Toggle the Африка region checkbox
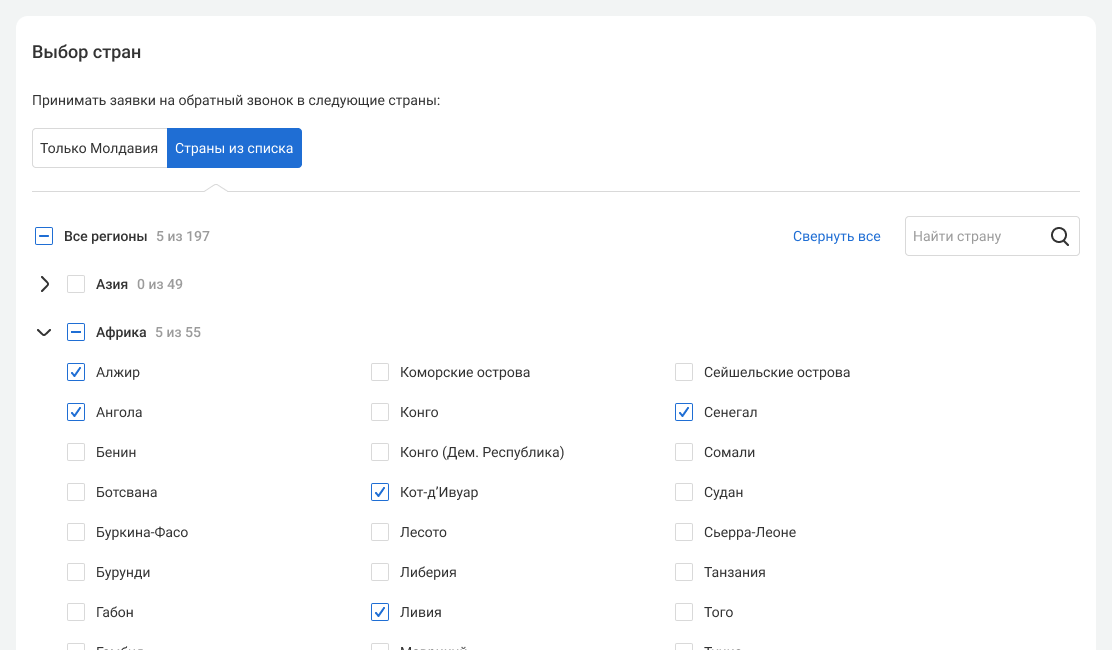Image resolution: width=1112 pixels, height=650 pixels. pos(76,332)
